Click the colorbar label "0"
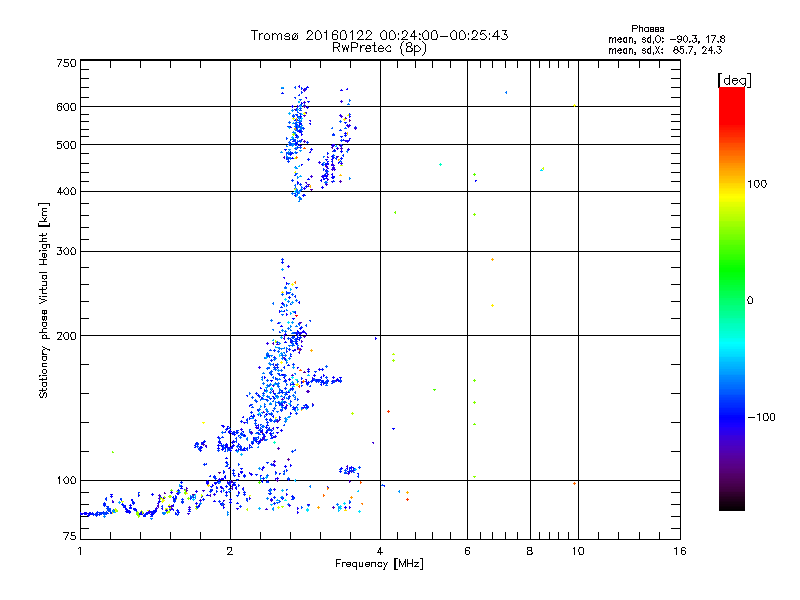This screenshot has width=800, height=600. click(749, 301)
